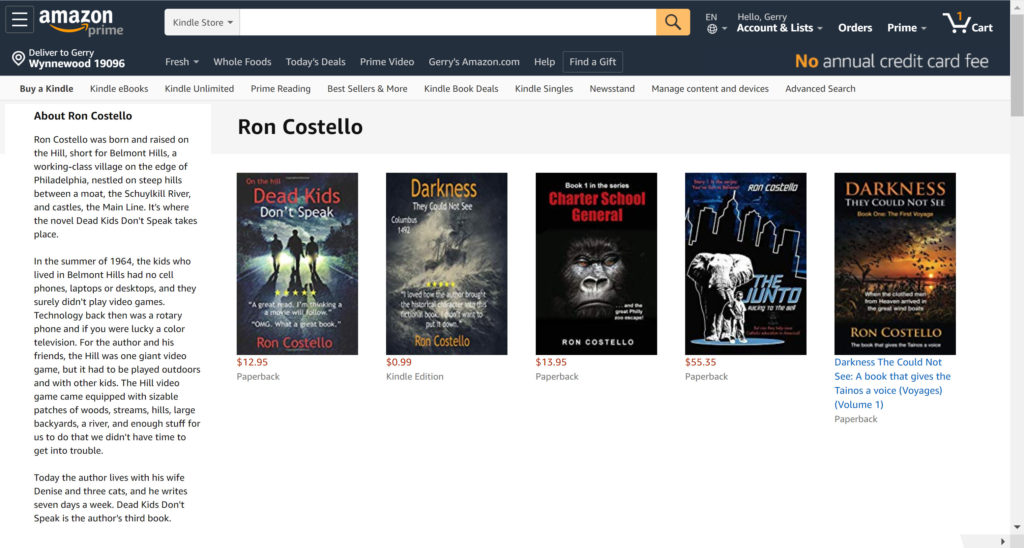Open Kindle Unlimited menu item

pyautogui.click(x=199, y=89)
